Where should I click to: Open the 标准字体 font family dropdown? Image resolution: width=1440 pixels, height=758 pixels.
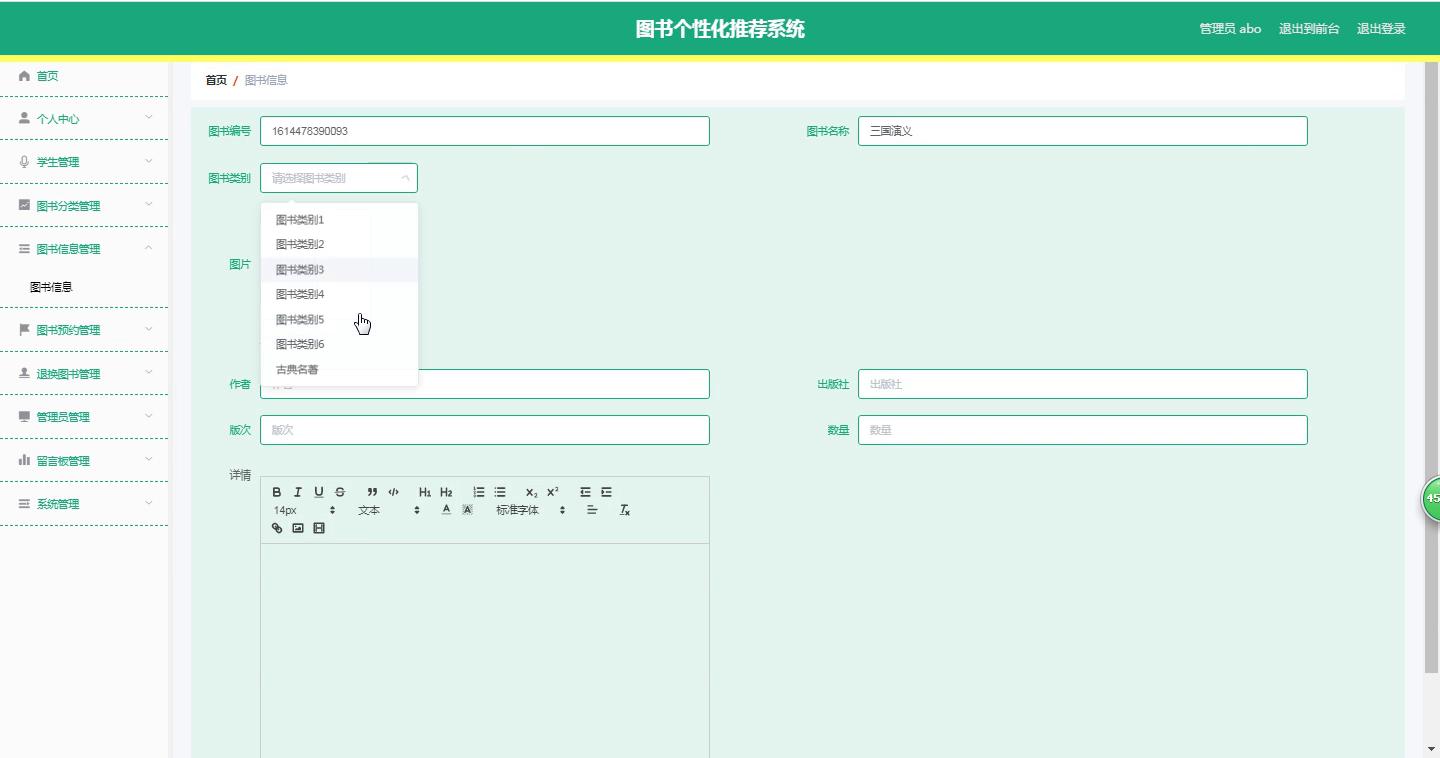point(530,510)
